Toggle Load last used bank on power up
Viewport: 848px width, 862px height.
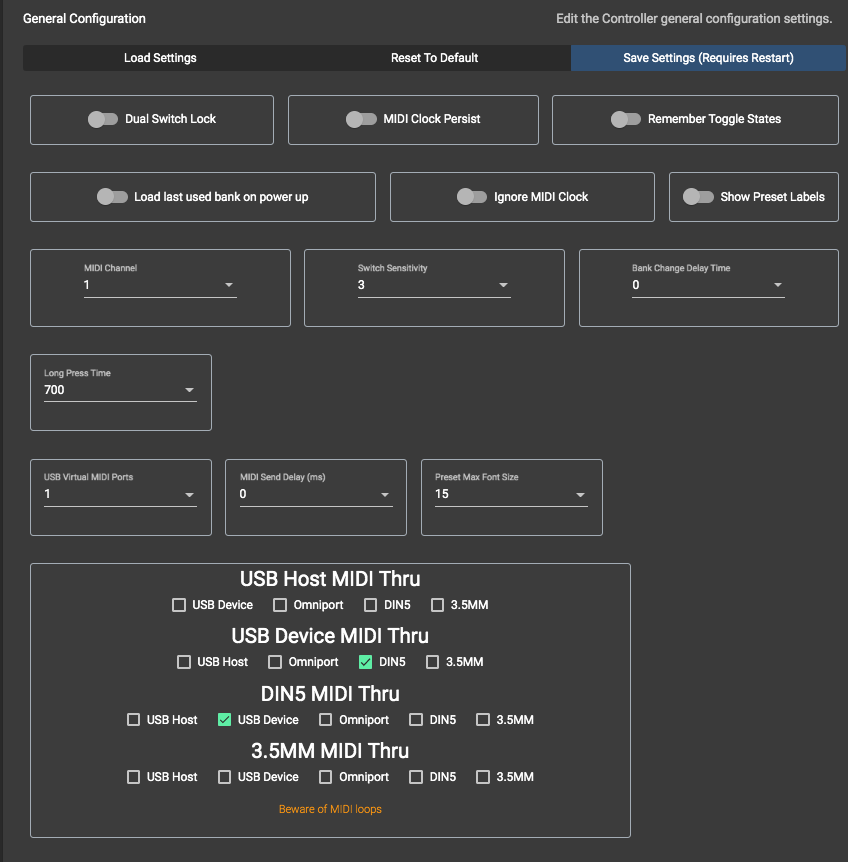pyautogui.click(x=112, y=197)
